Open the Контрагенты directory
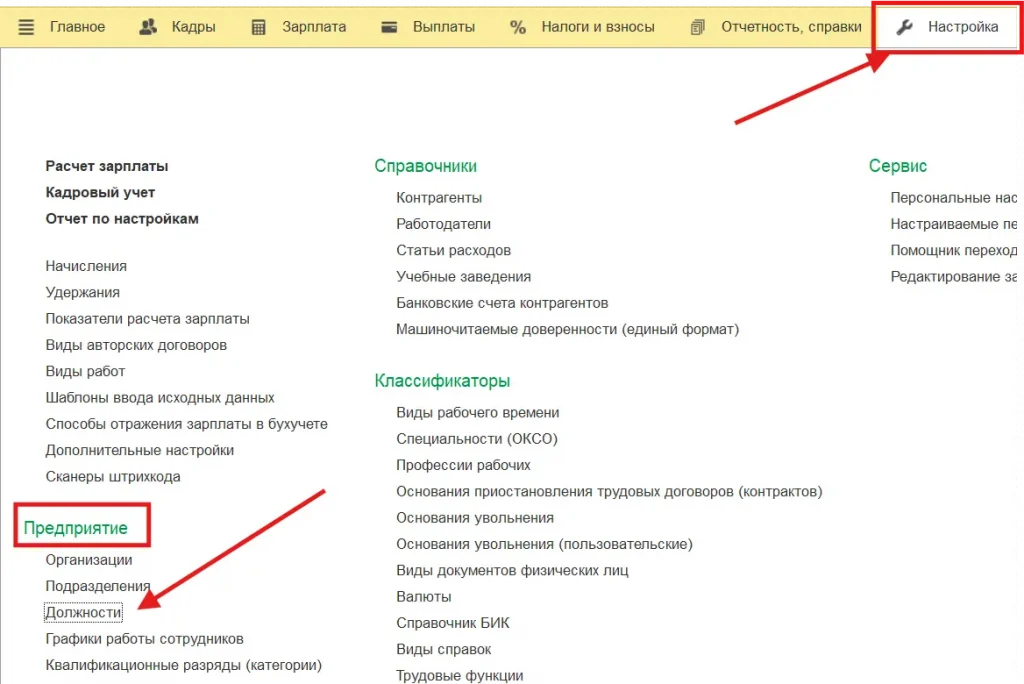 click(x=439, y=198)
